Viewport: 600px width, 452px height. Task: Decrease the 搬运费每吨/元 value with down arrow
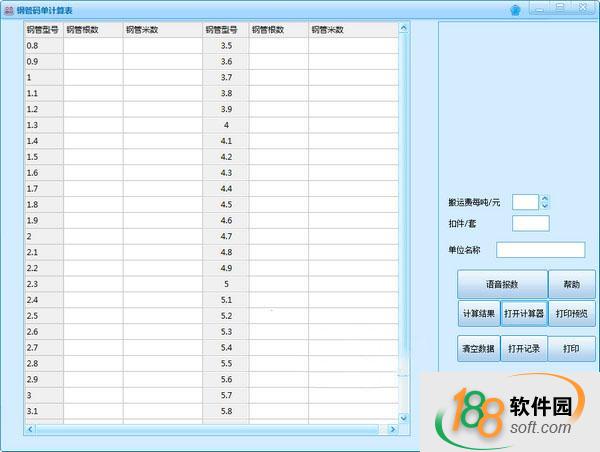545,206
